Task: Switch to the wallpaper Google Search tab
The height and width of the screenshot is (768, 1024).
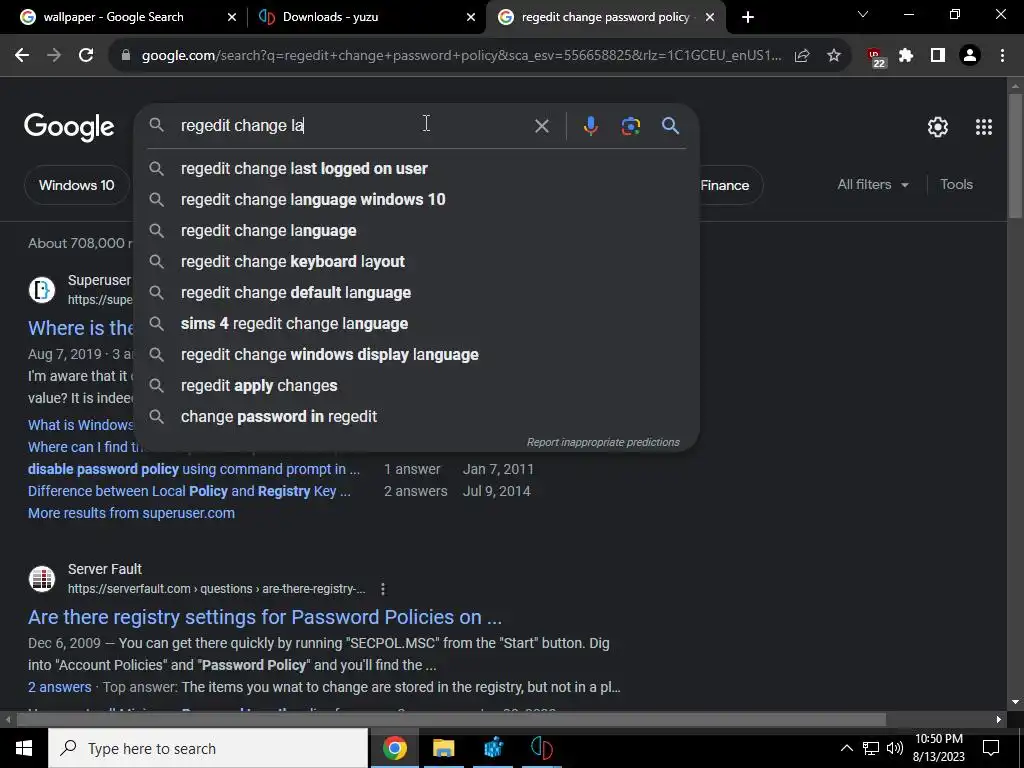Action: (114, 17)
